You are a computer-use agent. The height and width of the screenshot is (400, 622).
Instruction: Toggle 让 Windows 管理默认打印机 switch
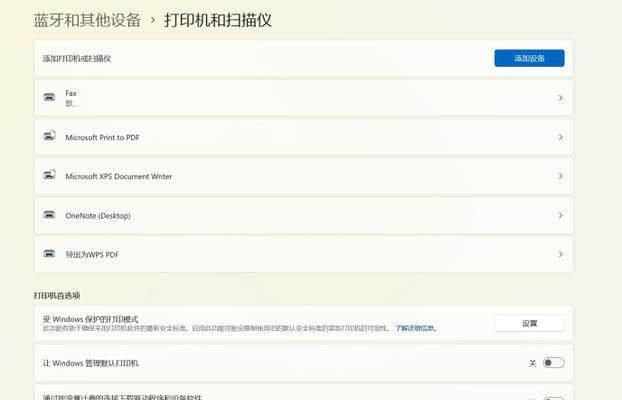tap(554, 363)
